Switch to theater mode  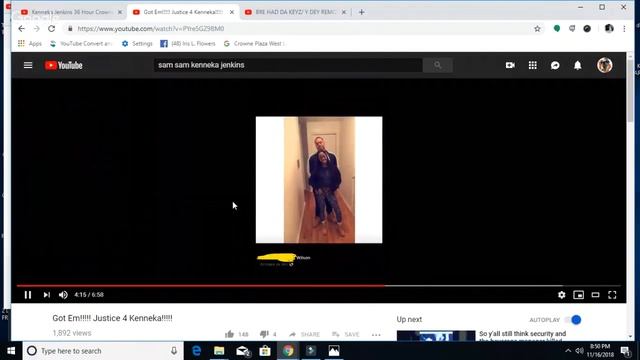pos(596,295)
